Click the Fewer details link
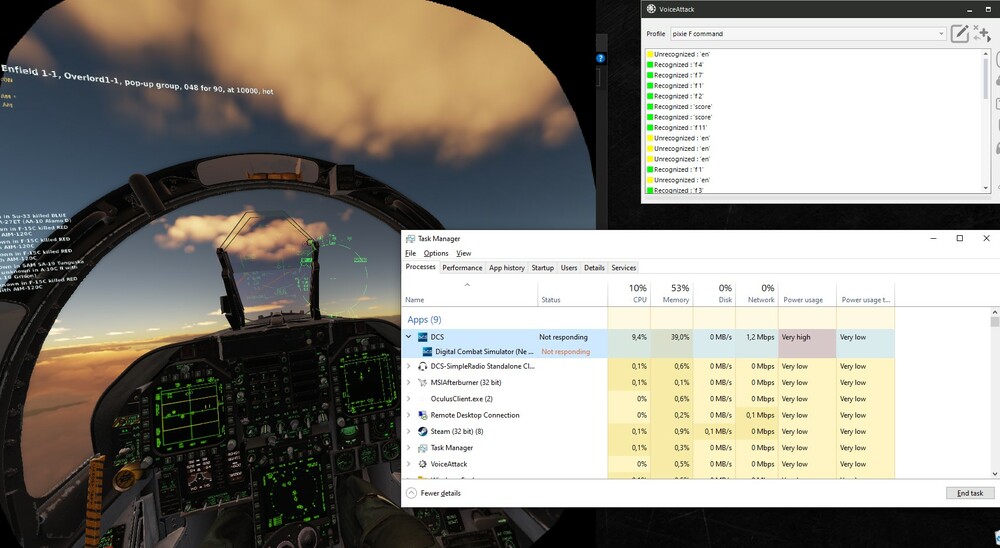Image resolution: width=1000 pixels, height=548 pixels. click(441, 493)
